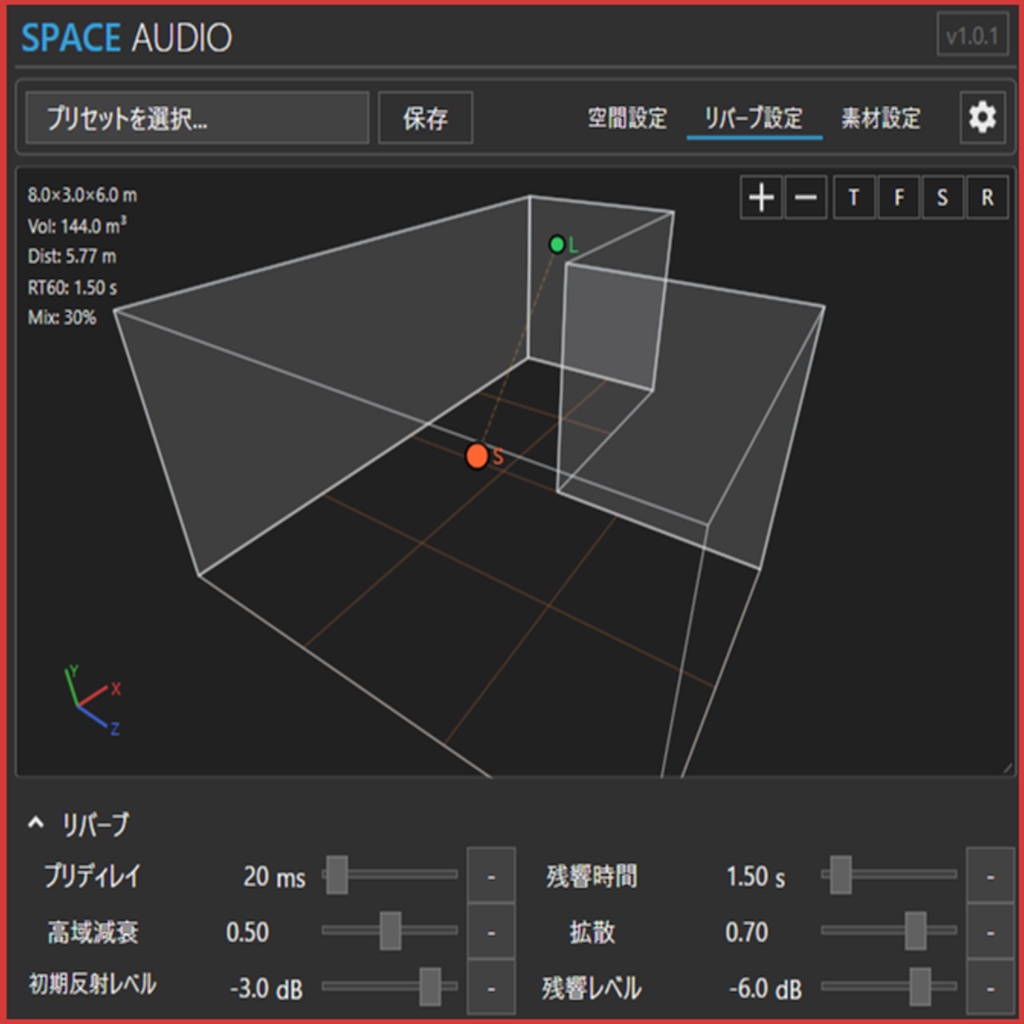Switch to the リバーブ設定 tab
The image size is (1024, 1024).
[754, 118]
